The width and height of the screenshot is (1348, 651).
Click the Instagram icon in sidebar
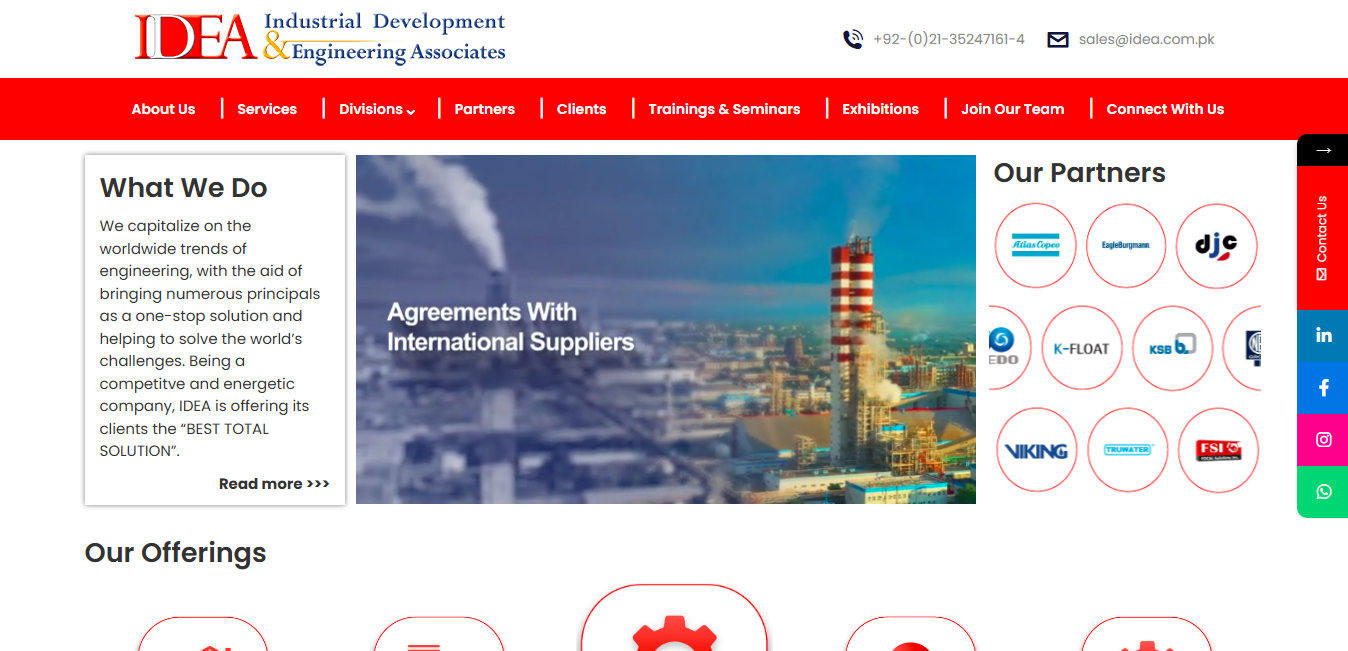(1323, 439)
